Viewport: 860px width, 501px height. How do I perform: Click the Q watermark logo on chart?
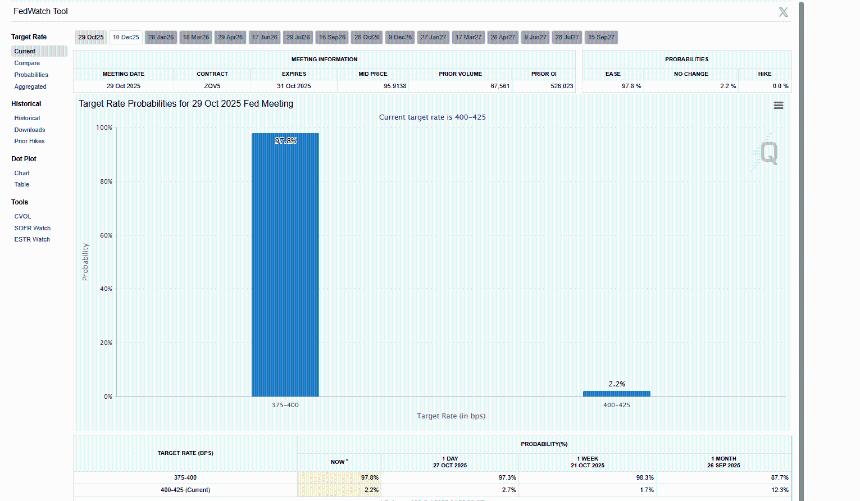[x=768, y=152]
